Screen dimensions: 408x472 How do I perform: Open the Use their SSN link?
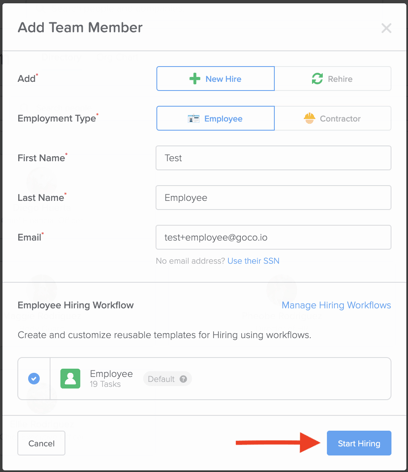click(253, 261)
